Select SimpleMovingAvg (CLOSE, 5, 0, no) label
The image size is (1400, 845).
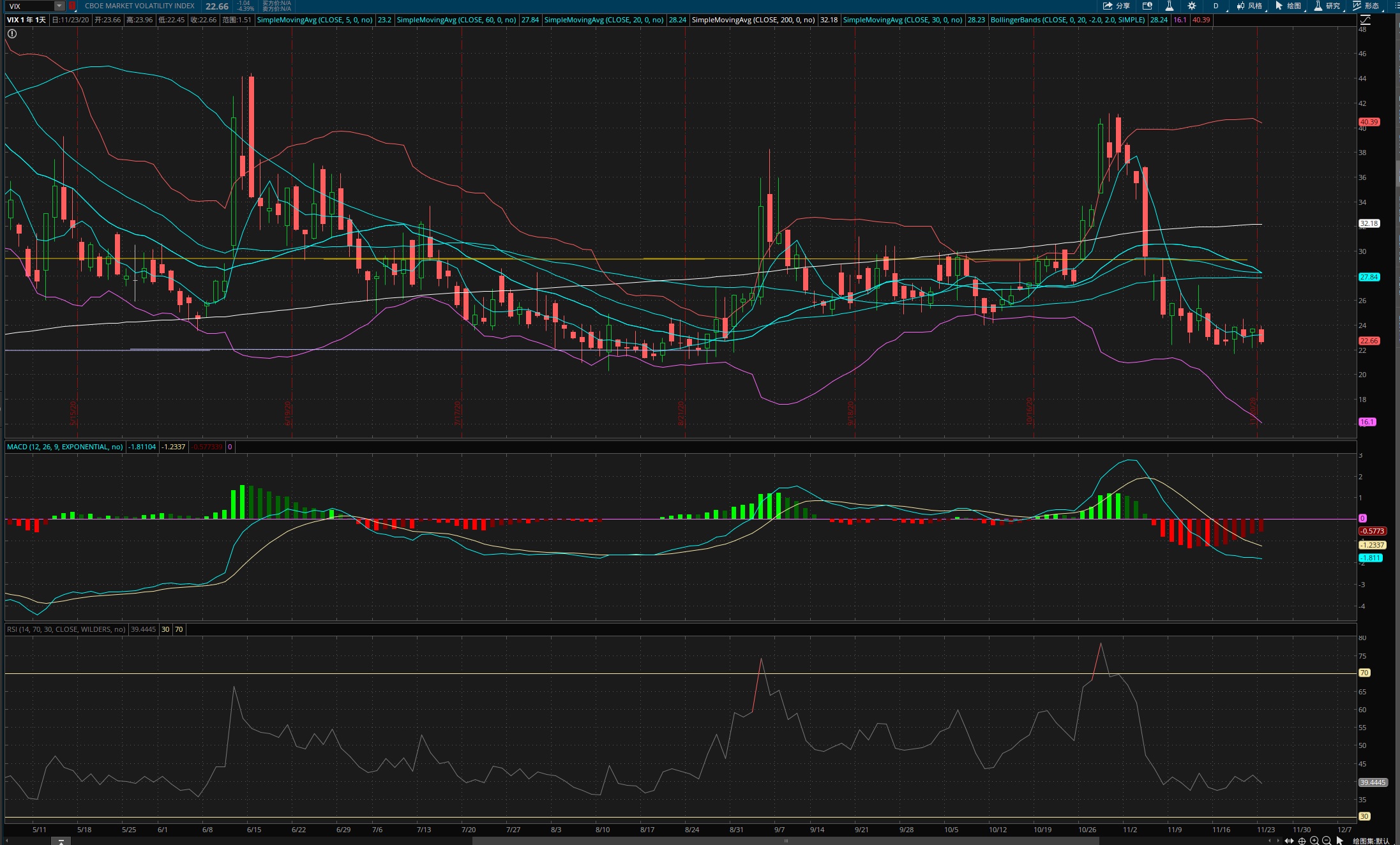(x=314, y=20)
